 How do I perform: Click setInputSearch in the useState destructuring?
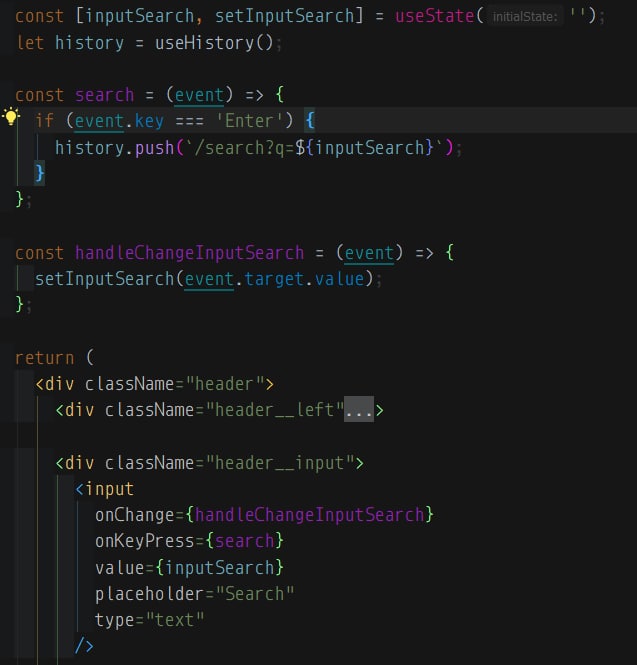pos(284,16)
